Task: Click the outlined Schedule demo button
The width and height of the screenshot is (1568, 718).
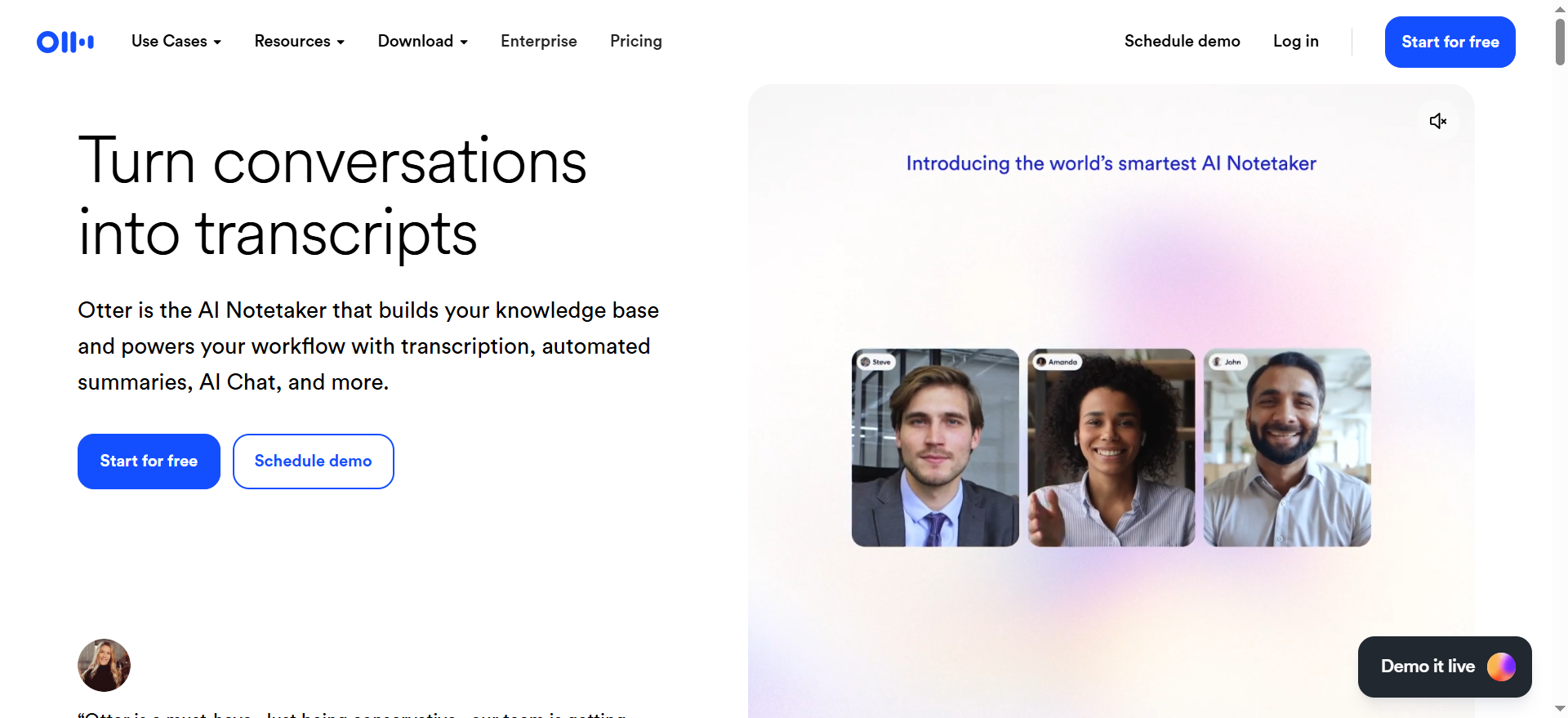Action: (314, 462)
